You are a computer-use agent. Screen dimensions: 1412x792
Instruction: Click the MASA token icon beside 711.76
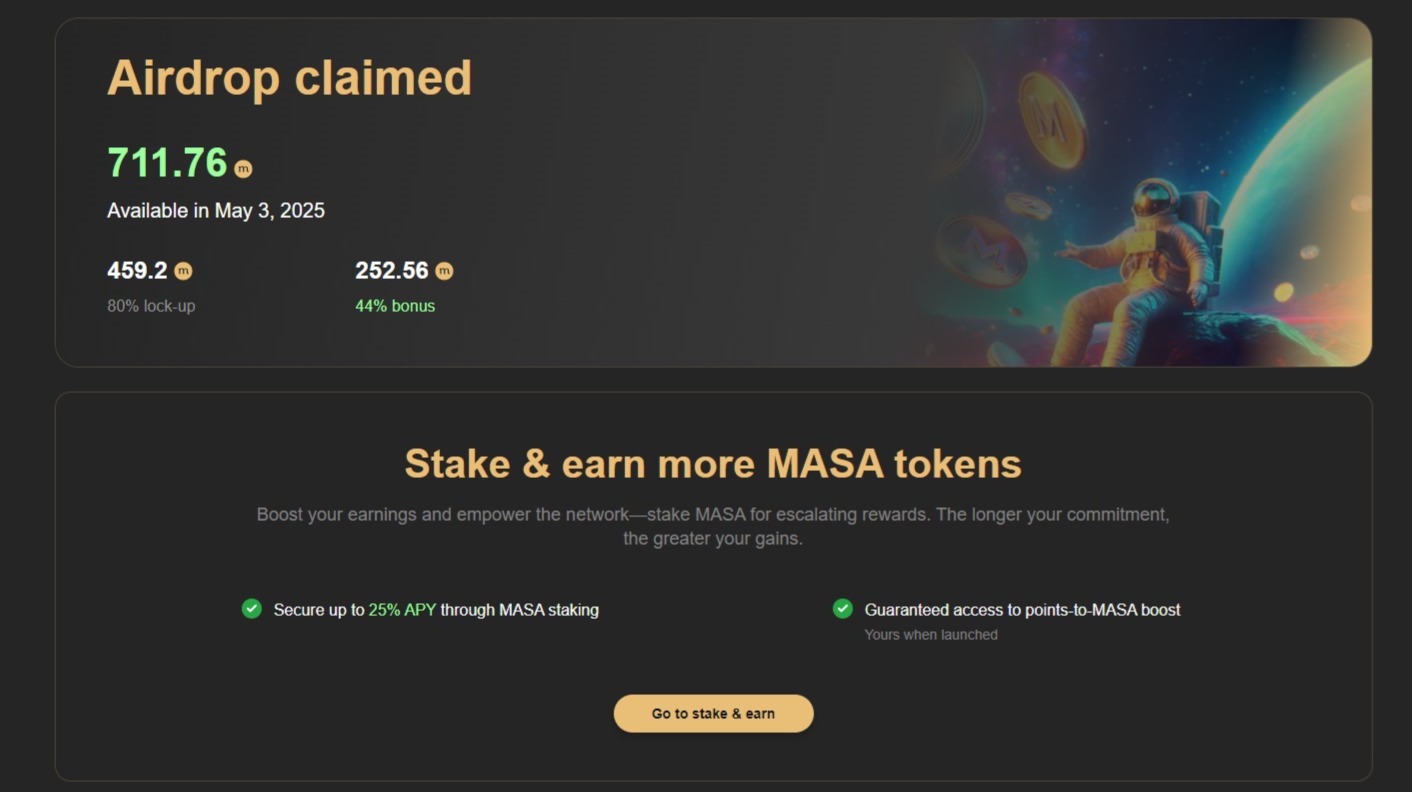(243, 166)
